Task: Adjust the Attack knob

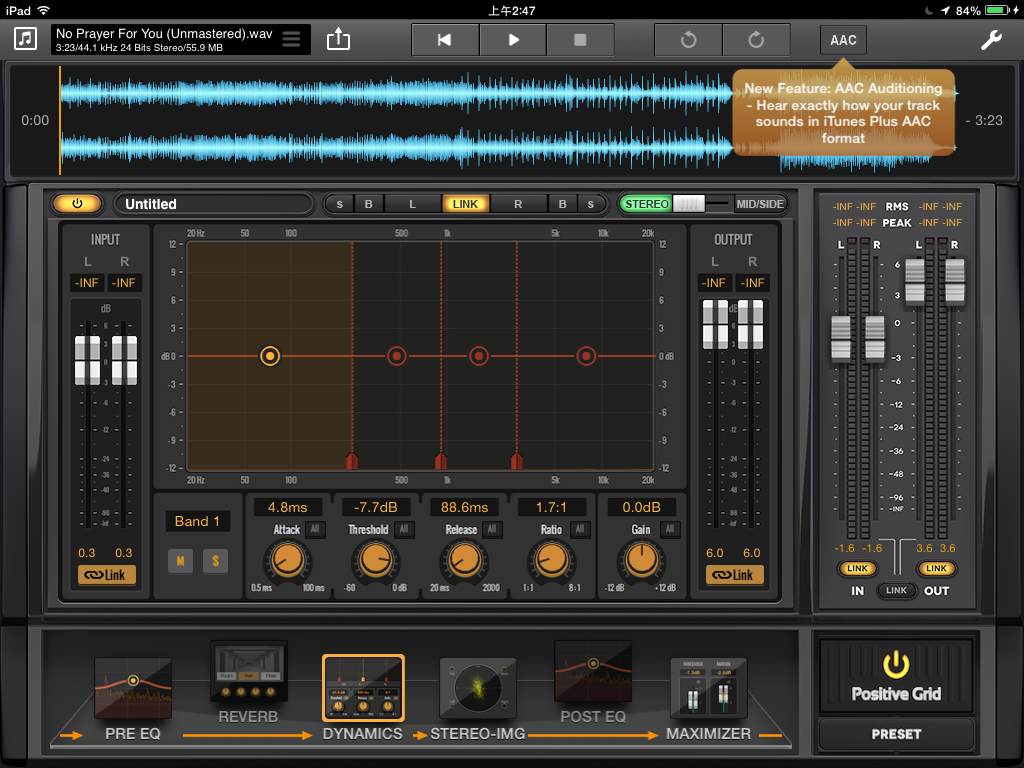Action: pyautogui.click(x=288, y=562)
